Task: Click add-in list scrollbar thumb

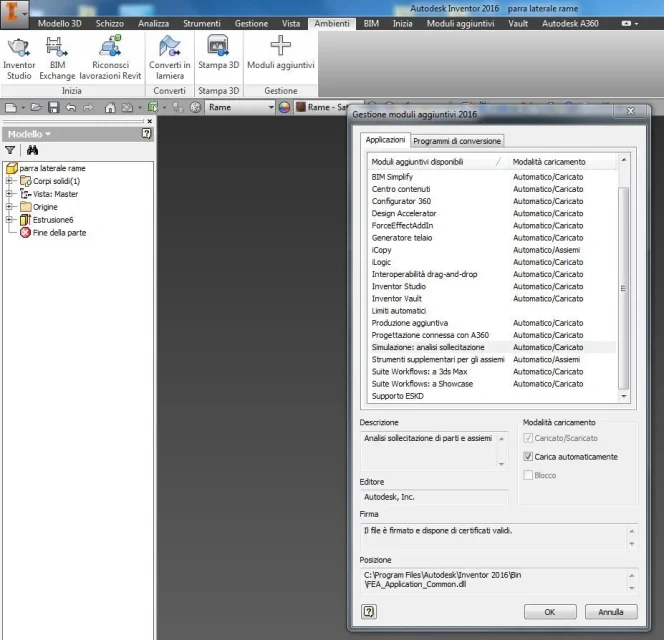Action: click(623, 288)
